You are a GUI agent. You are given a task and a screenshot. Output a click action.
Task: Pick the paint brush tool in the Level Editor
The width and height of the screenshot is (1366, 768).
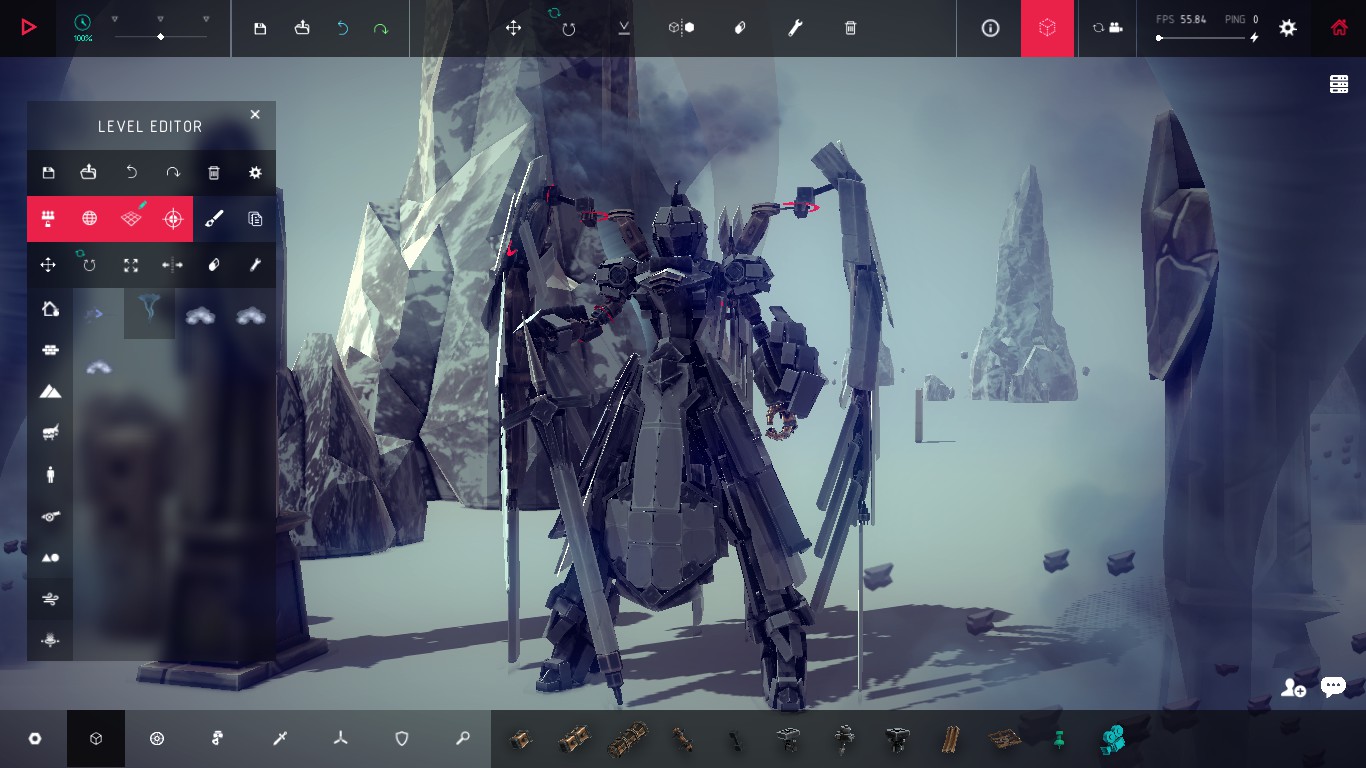tap(214, 219)
